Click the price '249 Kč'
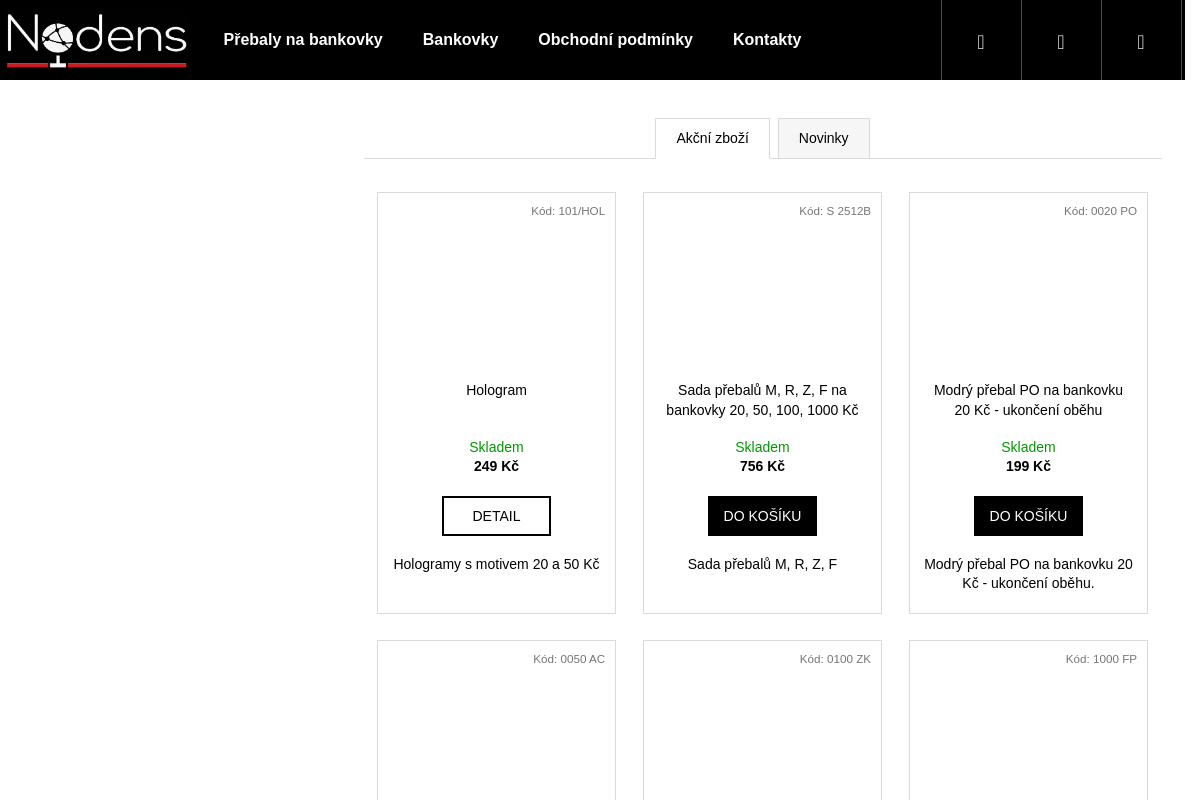Image resolution: width=1200 pixels, height=800 pixels. (x=496, y=466)
